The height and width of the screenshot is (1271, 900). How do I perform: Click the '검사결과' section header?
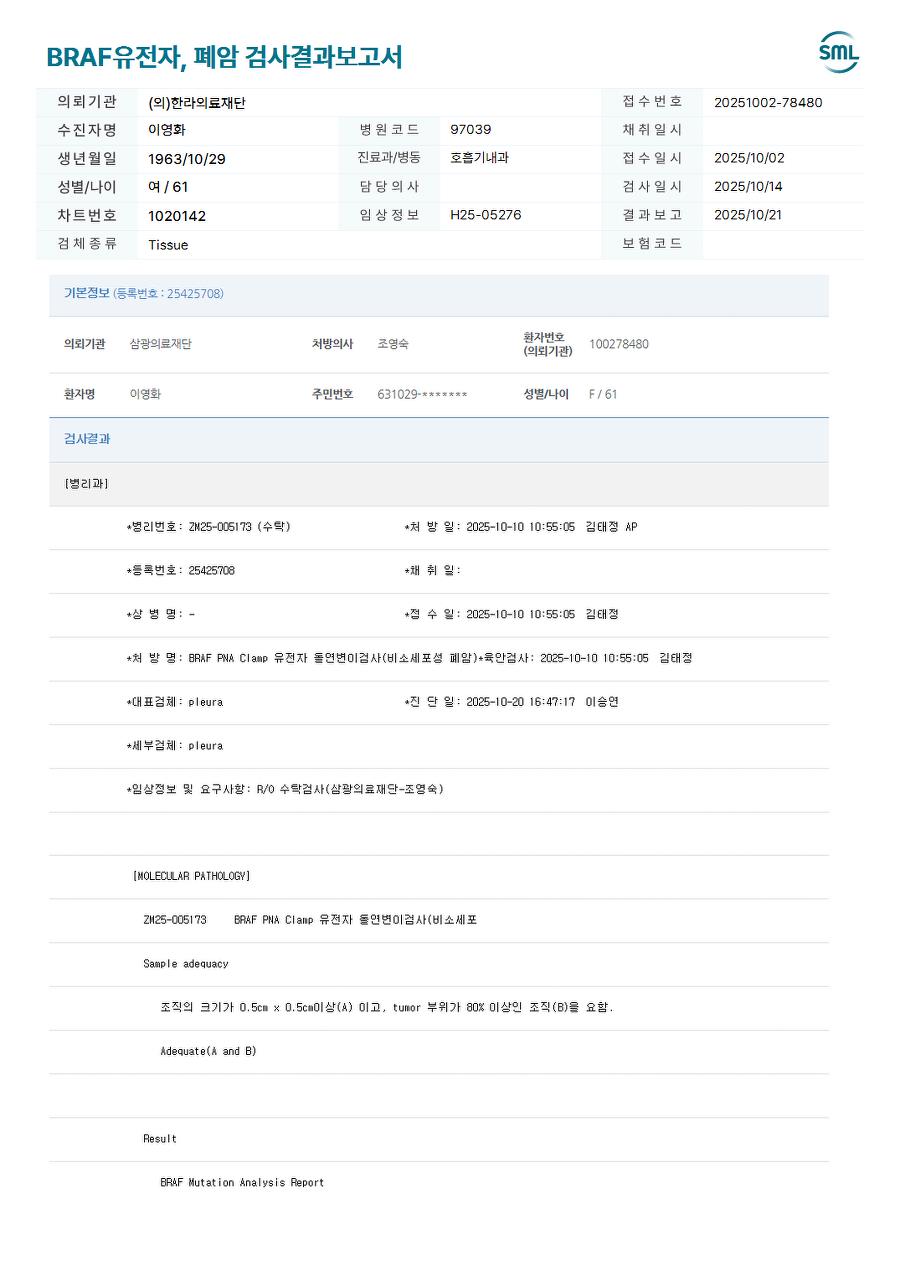[x=88, y=439]
